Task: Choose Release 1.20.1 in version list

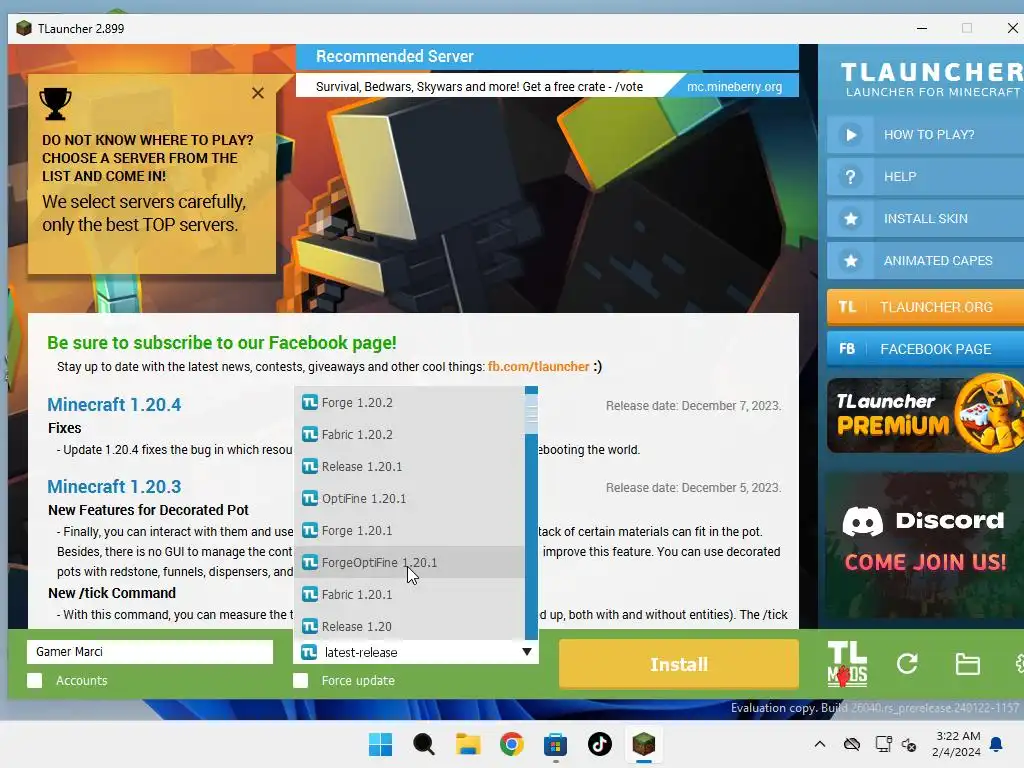Action: [409, 466]
